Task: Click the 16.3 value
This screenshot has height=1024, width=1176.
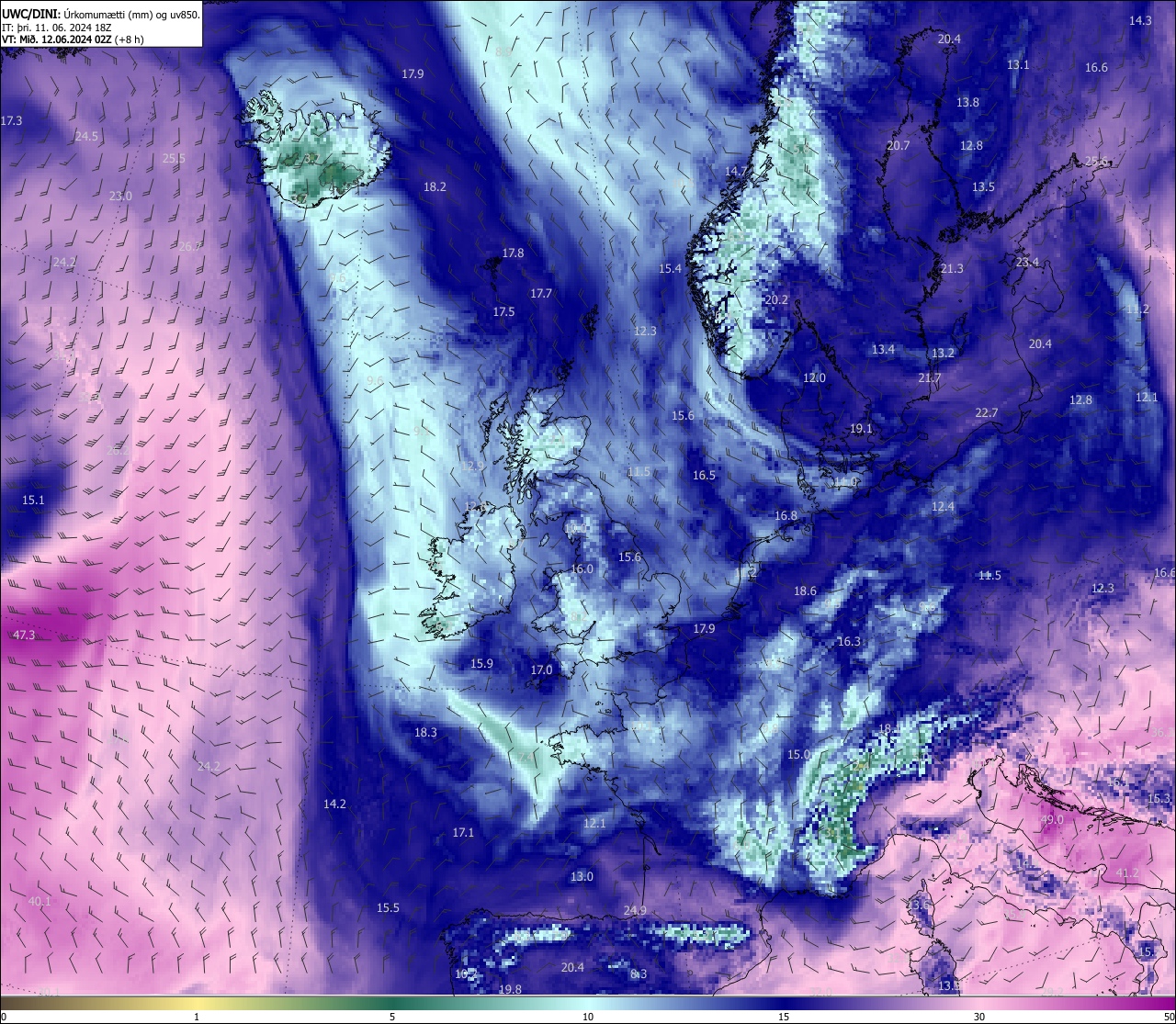Action: coord(849,641)
